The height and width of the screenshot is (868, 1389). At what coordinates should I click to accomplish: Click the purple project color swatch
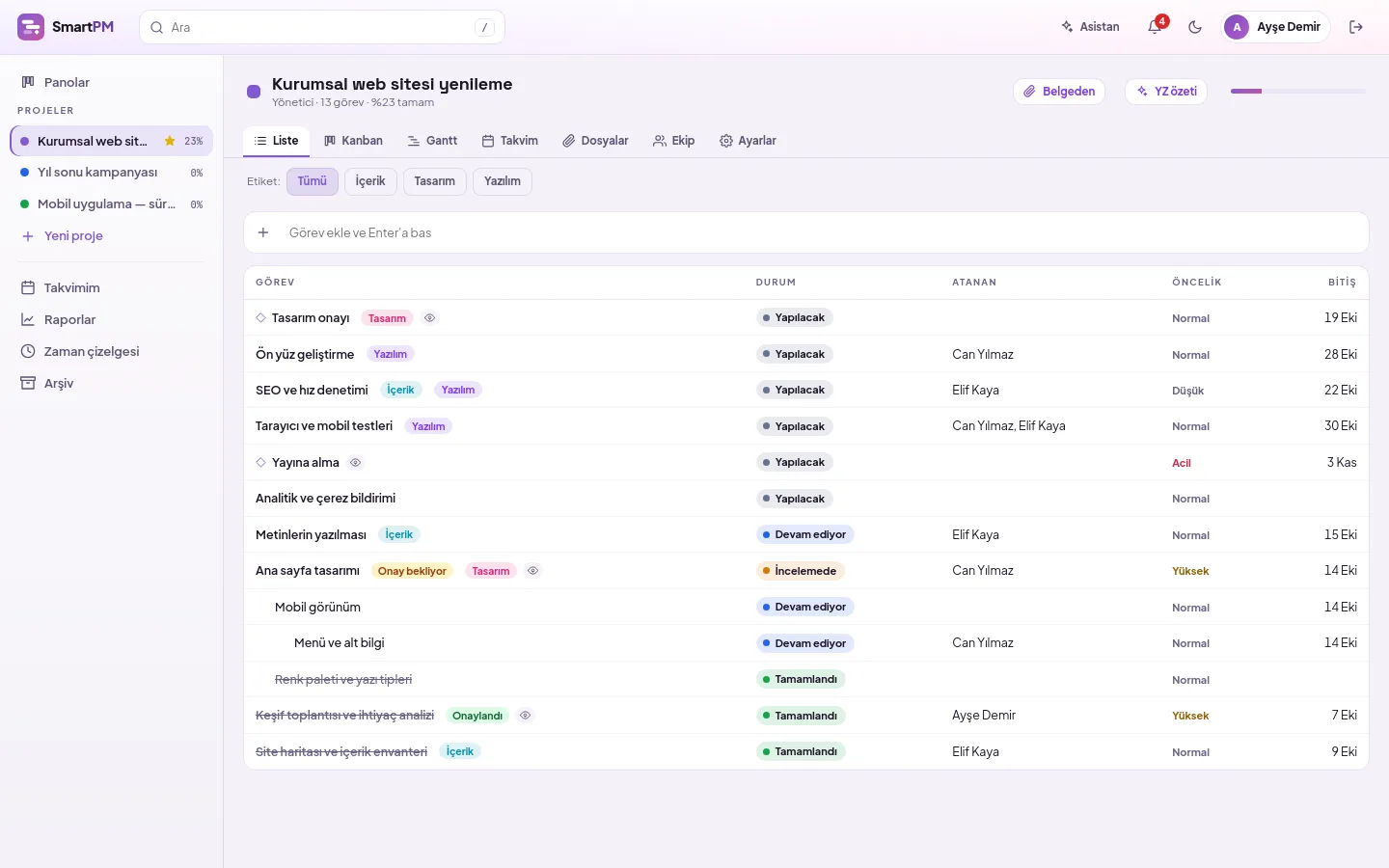click(254, 92)
